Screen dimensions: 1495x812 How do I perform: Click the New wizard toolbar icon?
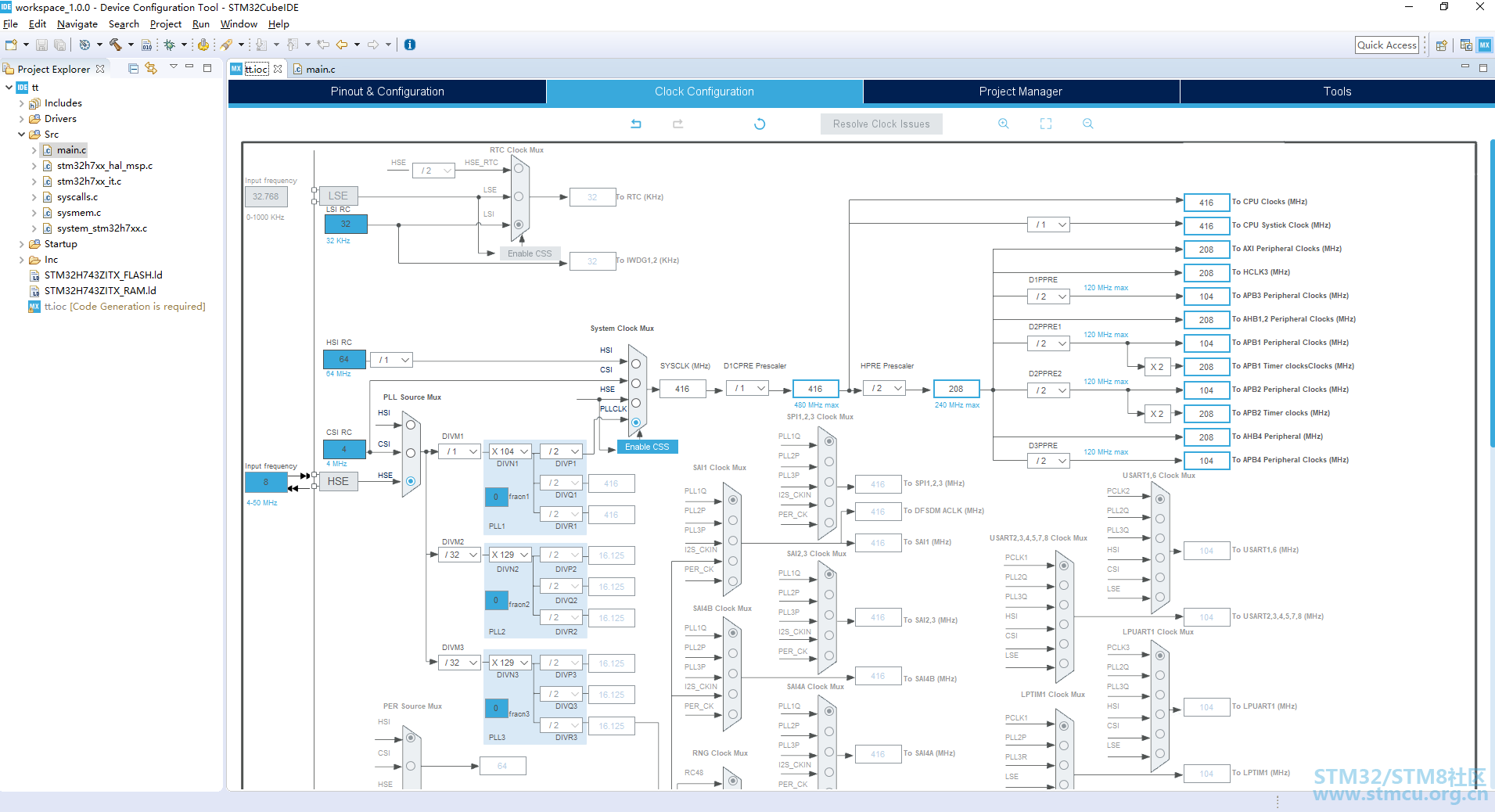11,45
